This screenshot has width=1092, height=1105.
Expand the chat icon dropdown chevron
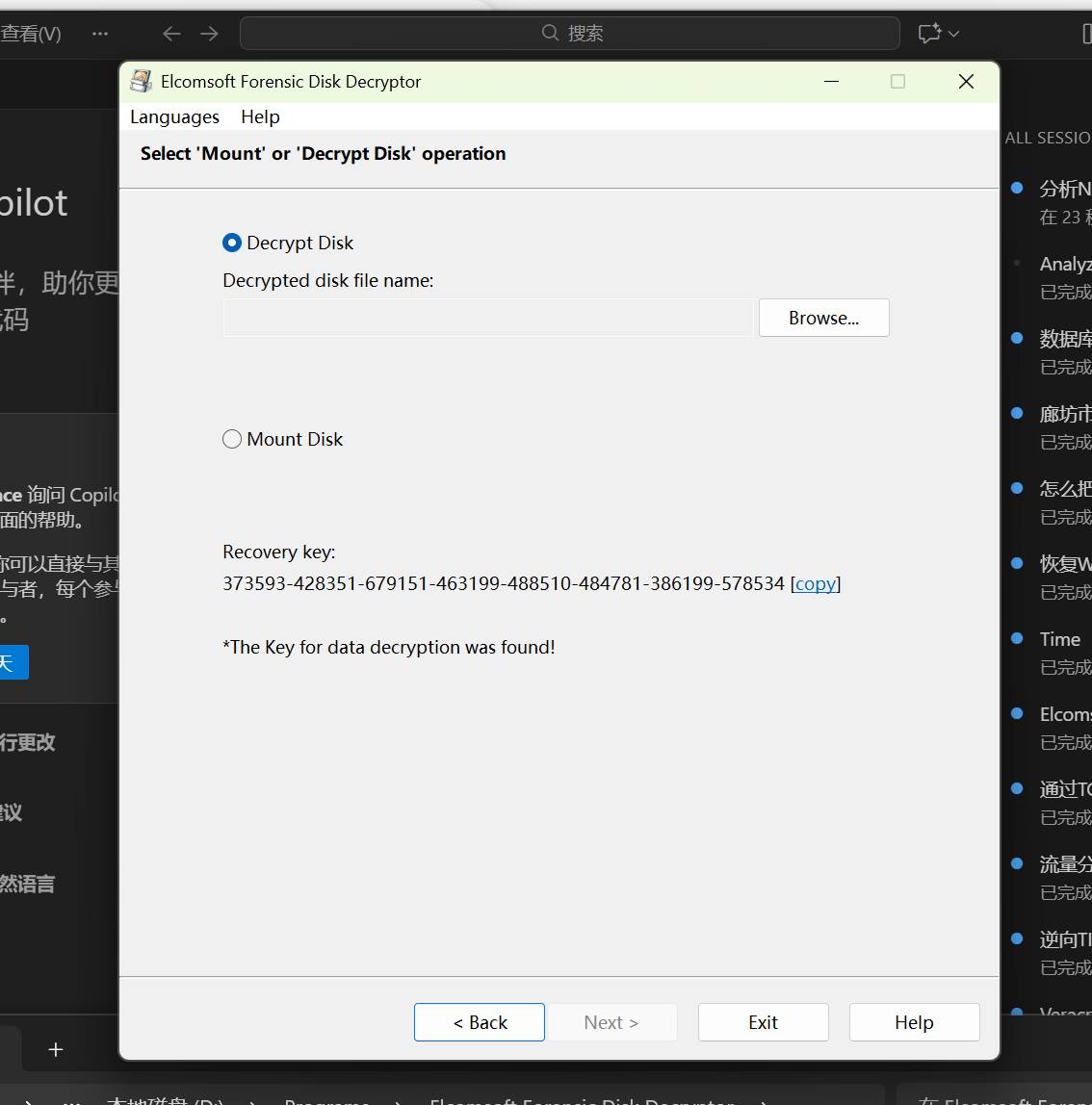[x=954, y=33]
